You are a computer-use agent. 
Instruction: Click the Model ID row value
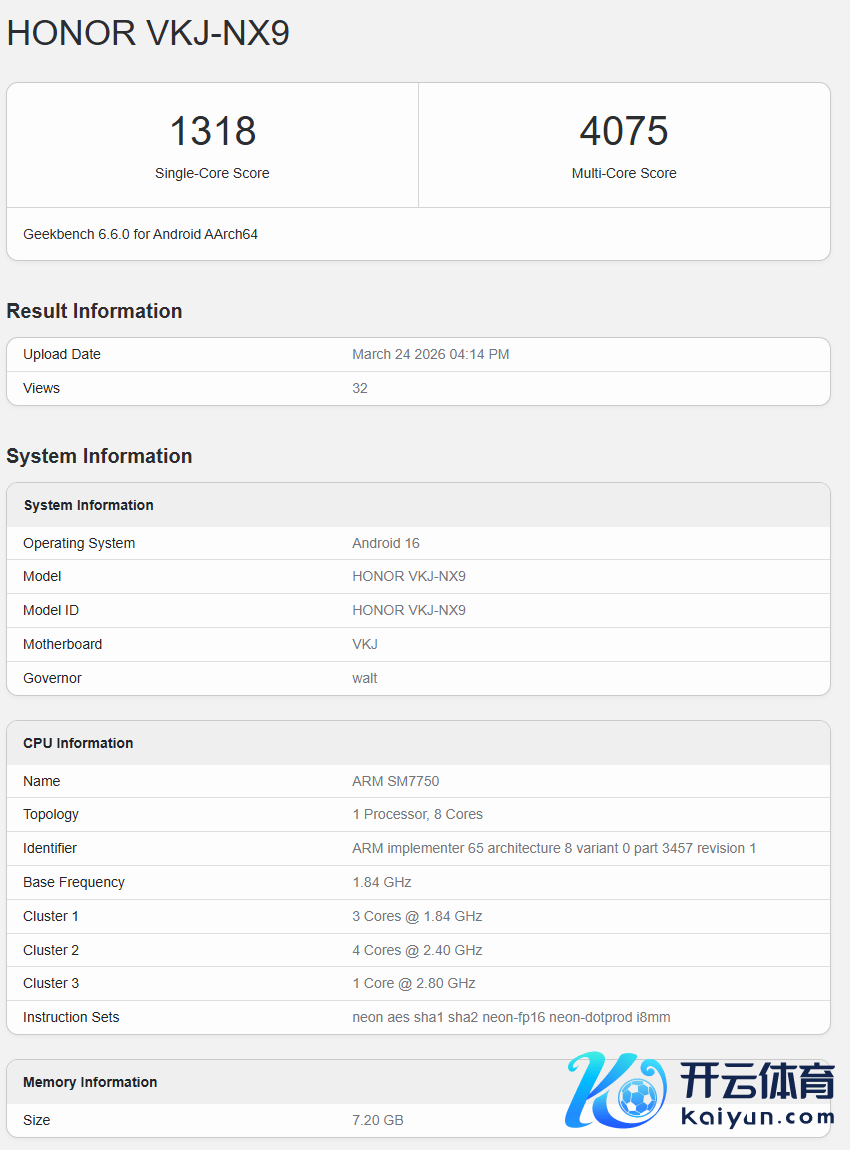(409, 610)
